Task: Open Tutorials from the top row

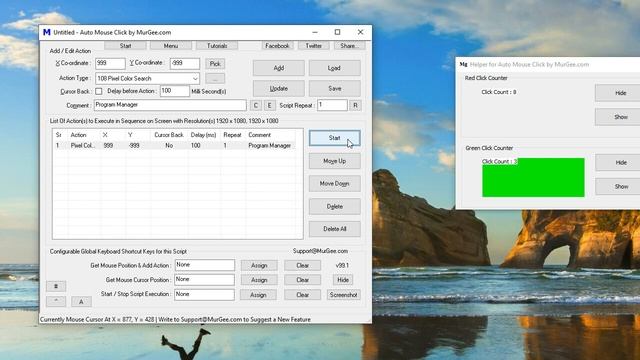Action: [x=217, y=46]
